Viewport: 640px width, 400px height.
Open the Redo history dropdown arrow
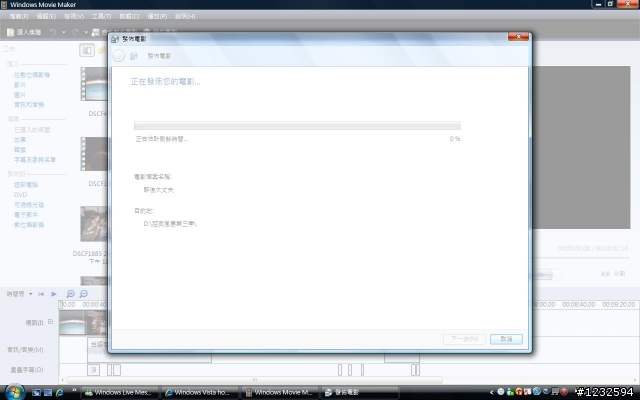click(86, 32)
